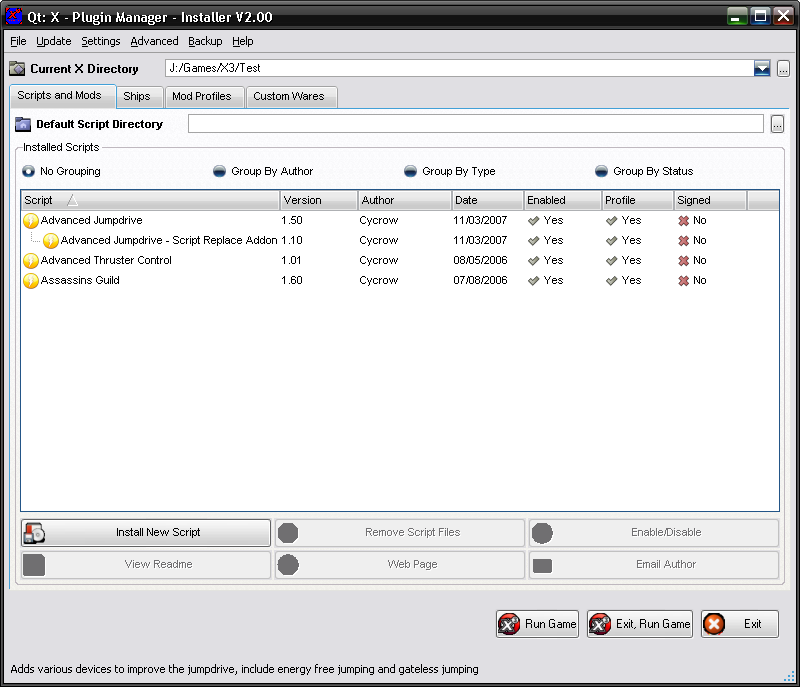Viewport: 800px width, 687px height.
Task: Open the Update menu
Action: pyautogui.click(x=54, y=41)
